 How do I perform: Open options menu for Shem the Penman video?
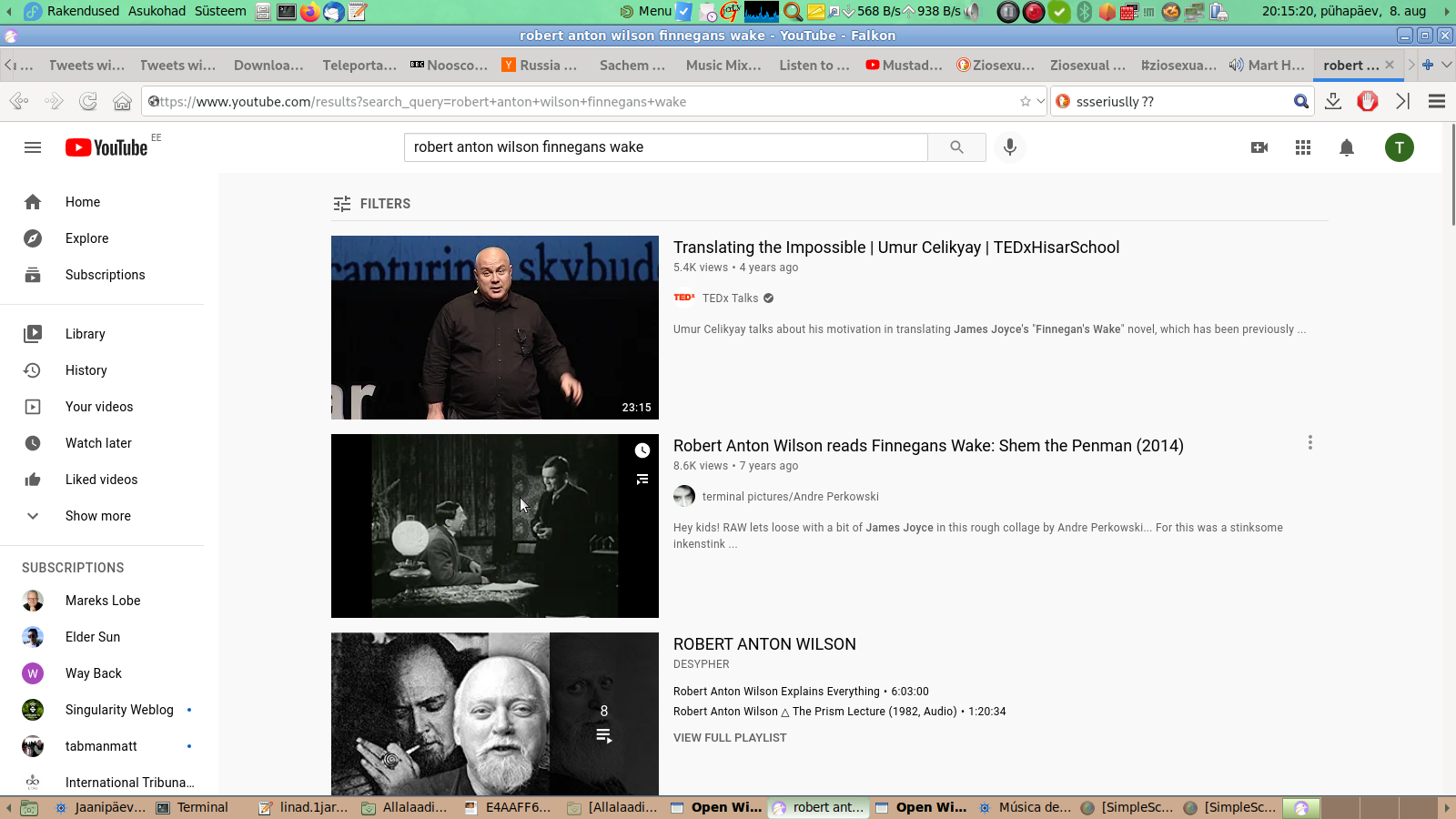click(x=1310, y=442)
